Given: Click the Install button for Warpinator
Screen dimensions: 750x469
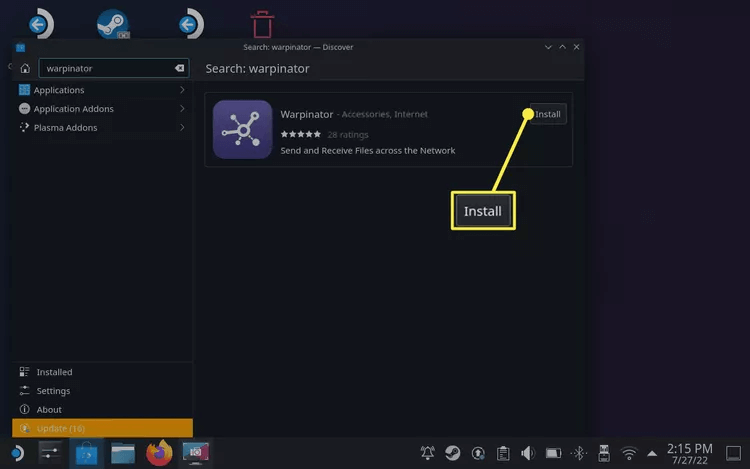Looking at the screenshot, I should (546, 114).
